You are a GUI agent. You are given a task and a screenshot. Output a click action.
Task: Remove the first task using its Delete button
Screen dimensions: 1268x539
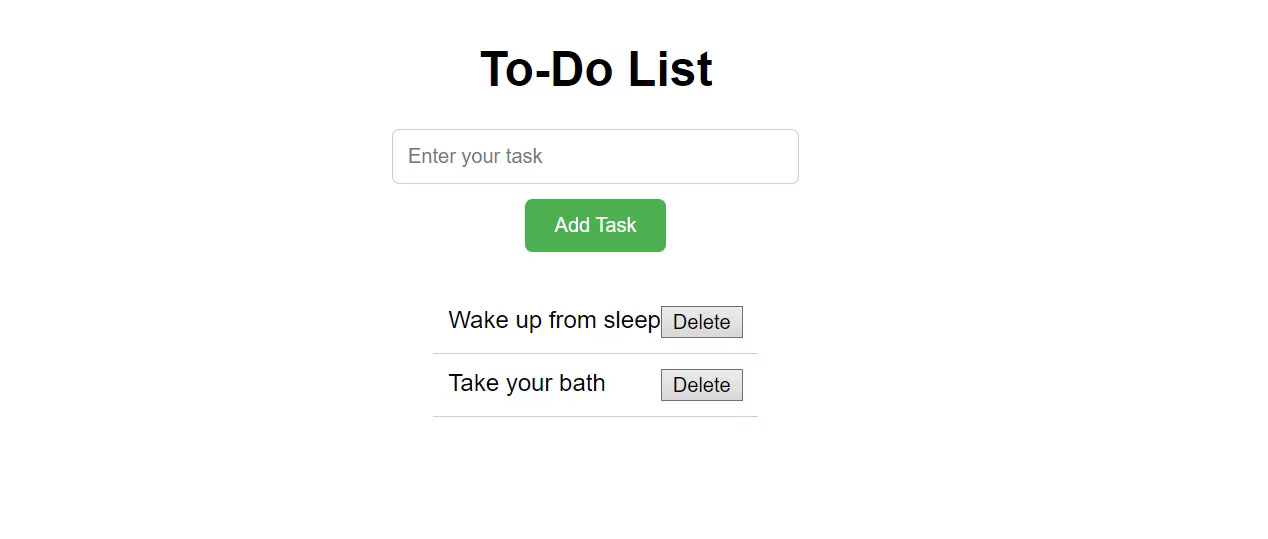click(x=701, y=322)
